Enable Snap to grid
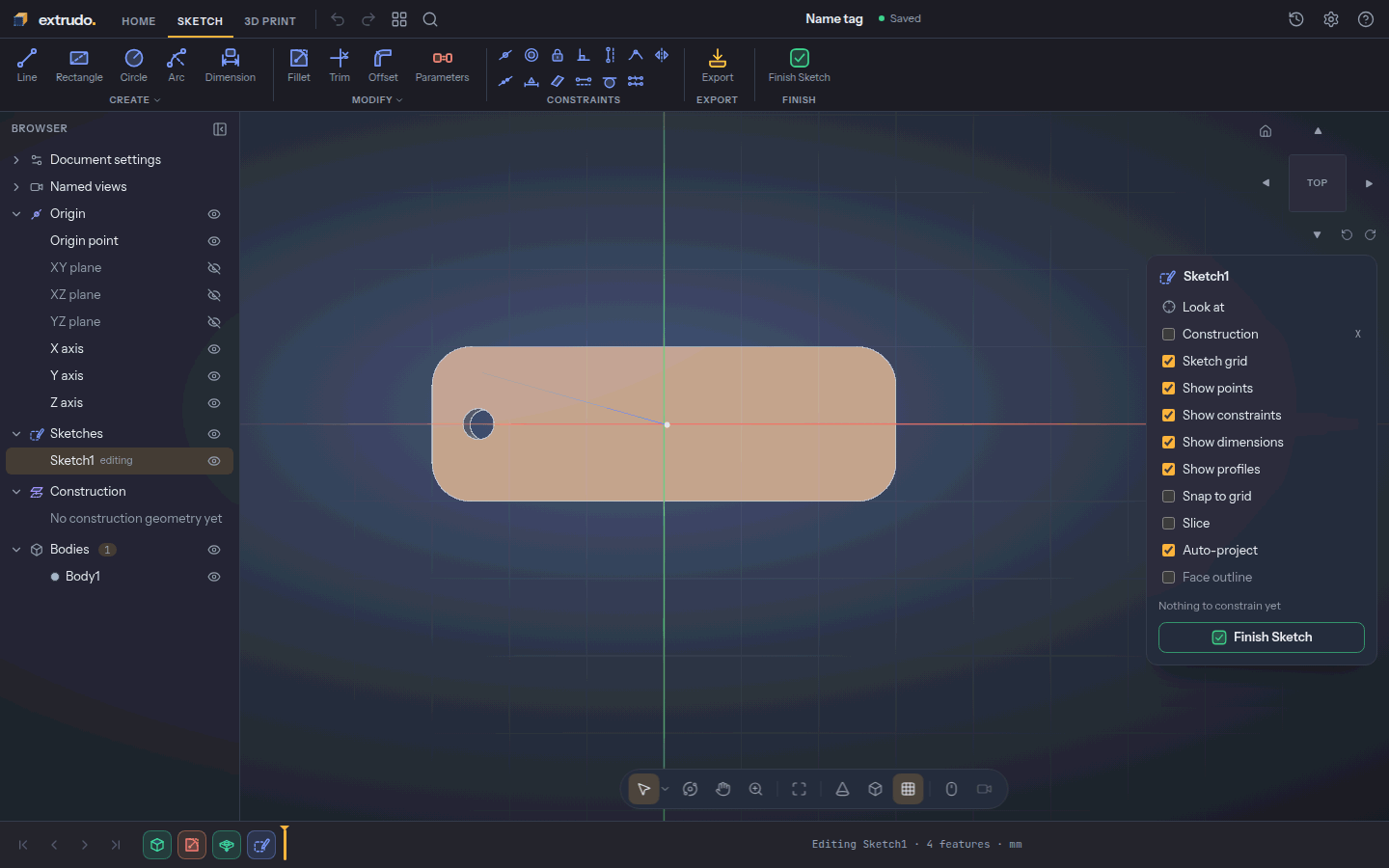Screen dimensions: 1389x868 pyautogui.click(x=1169, y=497)
